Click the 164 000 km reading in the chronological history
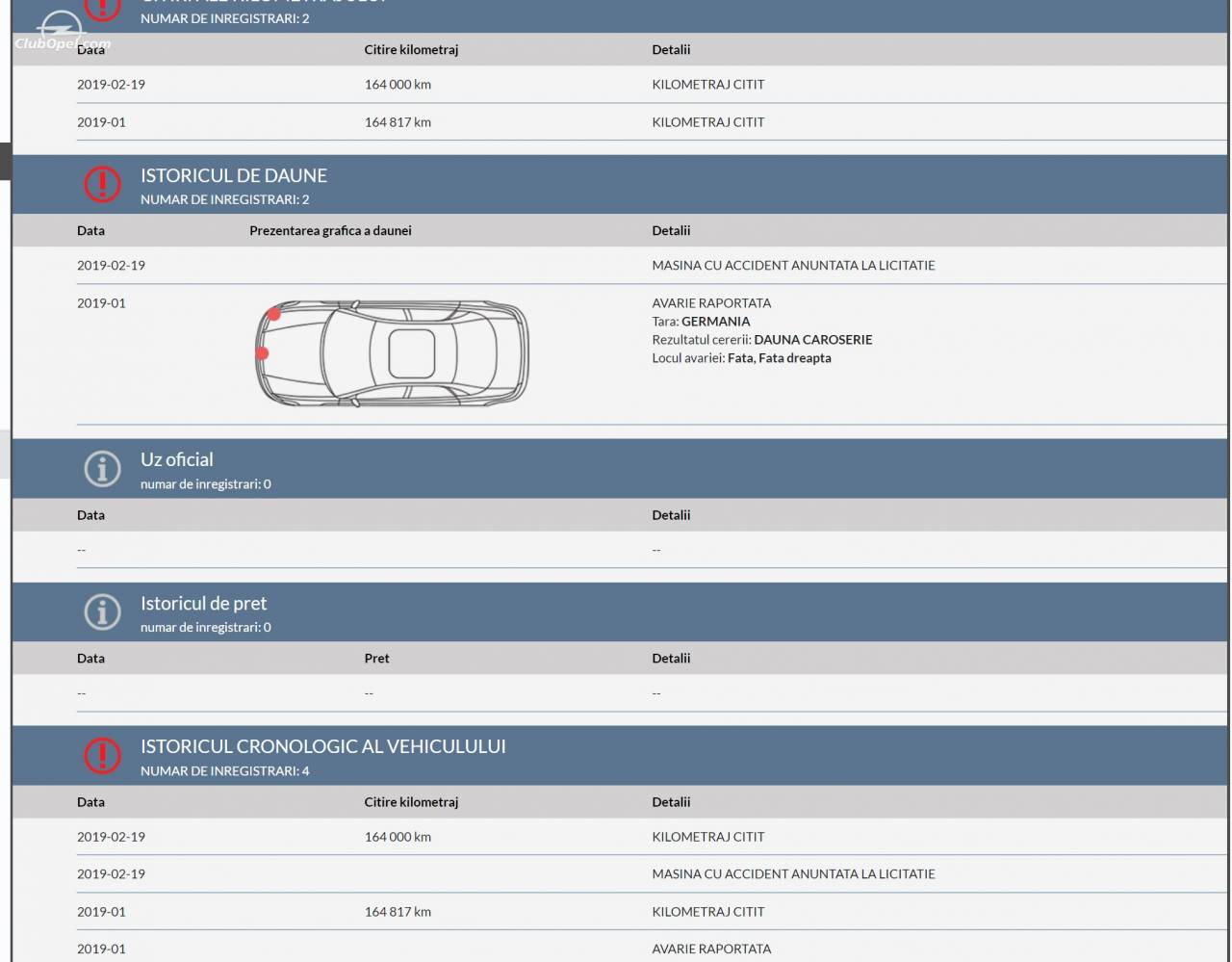The image size is (1232, 962). (x=398, y=836)
